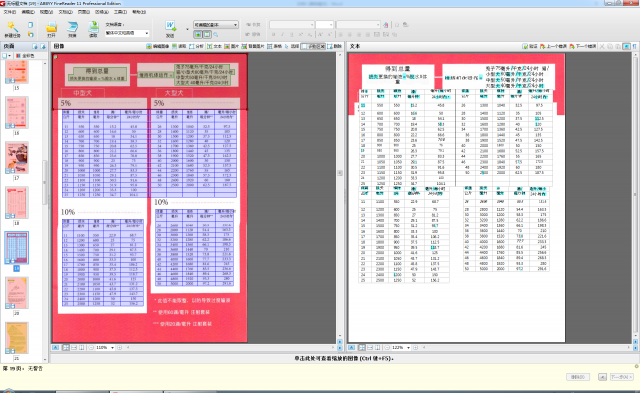This screenshot has width=640, height=393.
Task: Click the magnifier icon under format dropdown
Action: coord(216,35)
